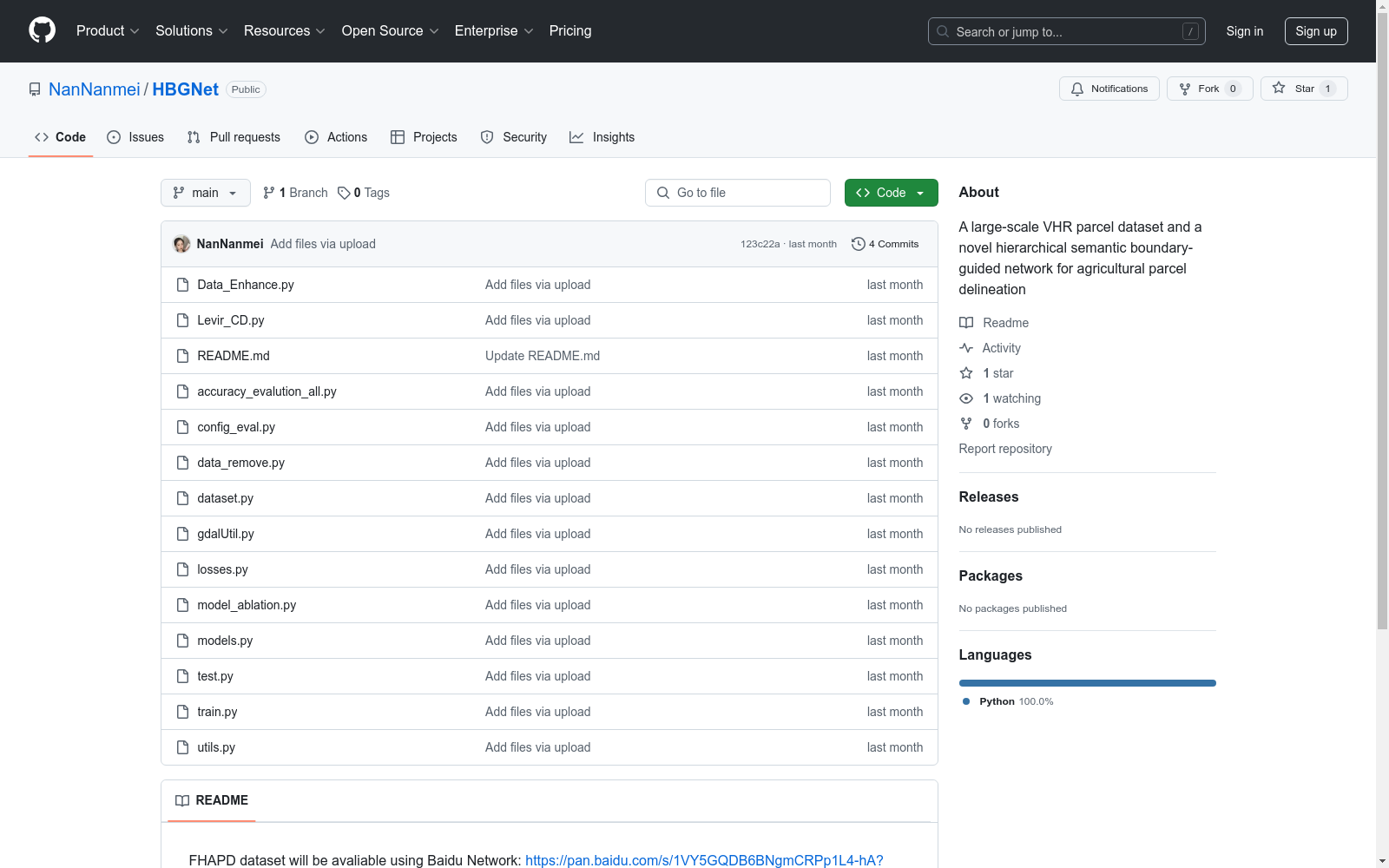Click the file icon next to losses.py

(182, 569)
